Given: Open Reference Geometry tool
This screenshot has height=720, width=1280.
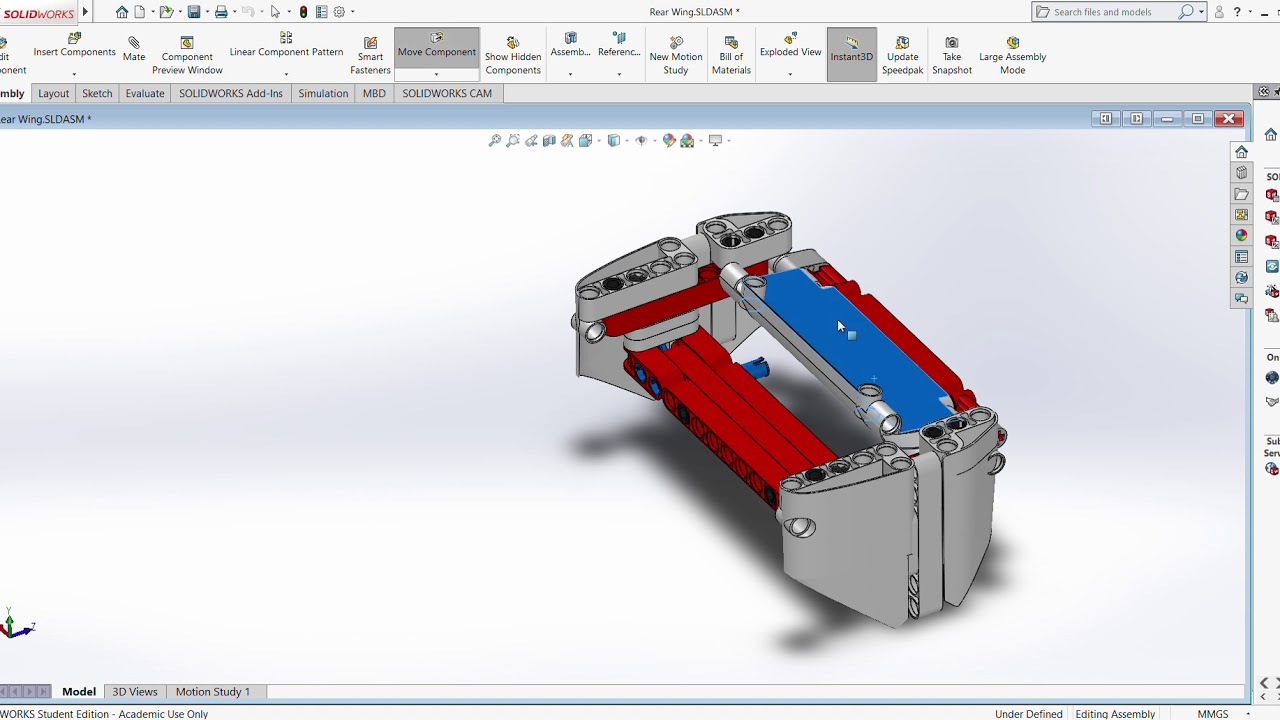Looking at the screenshot, I should [x=619, y=46].
